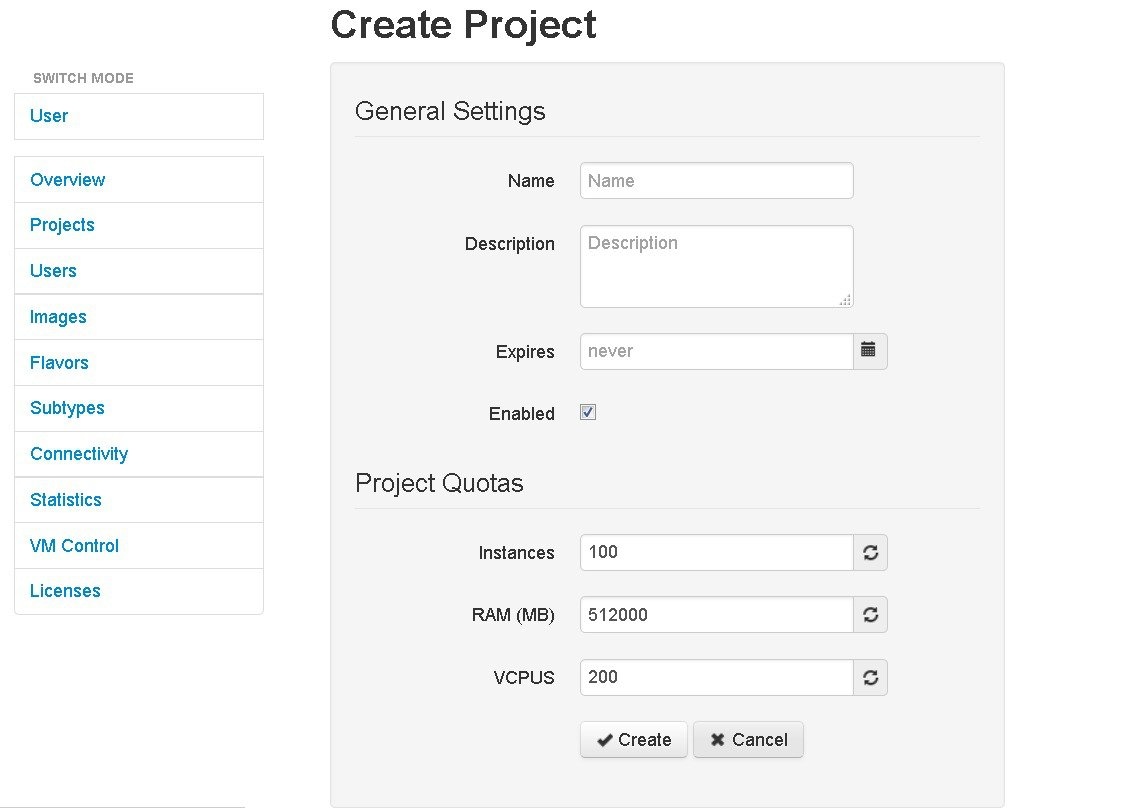Reset the RAM (MB) quota refresh icon
1132x808 pixels.
(870, 615)
